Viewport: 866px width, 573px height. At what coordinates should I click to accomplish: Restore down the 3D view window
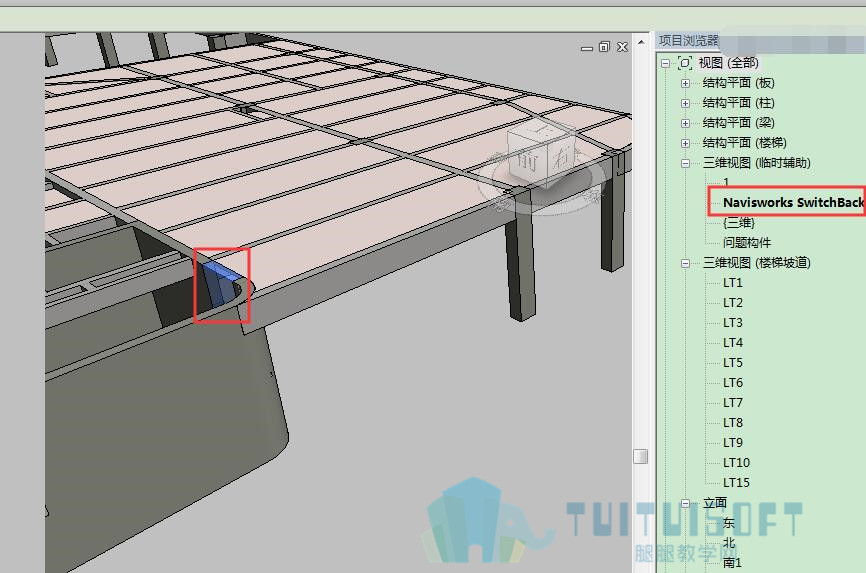pyautogui.click(x=604, y=47)
